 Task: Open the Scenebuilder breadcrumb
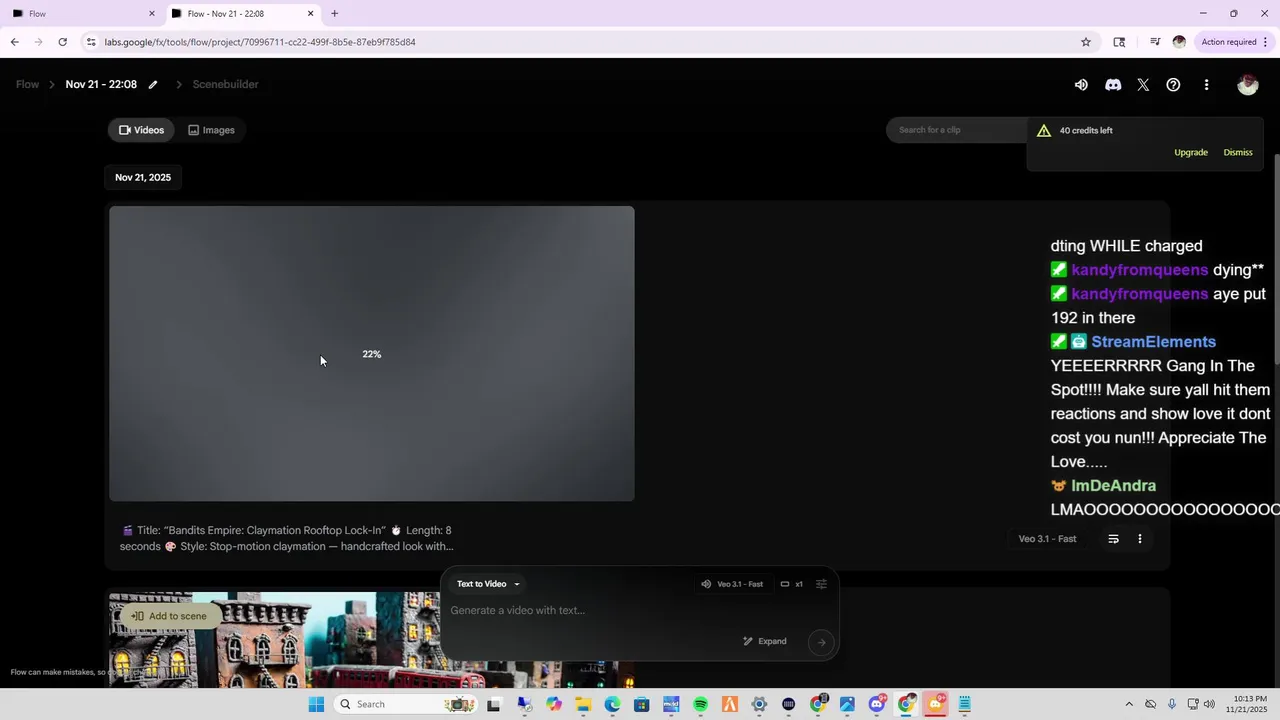point(225,85)
